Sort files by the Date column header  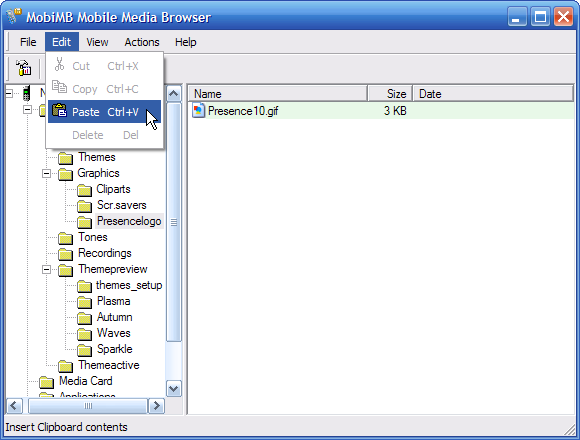pos(493,94)
